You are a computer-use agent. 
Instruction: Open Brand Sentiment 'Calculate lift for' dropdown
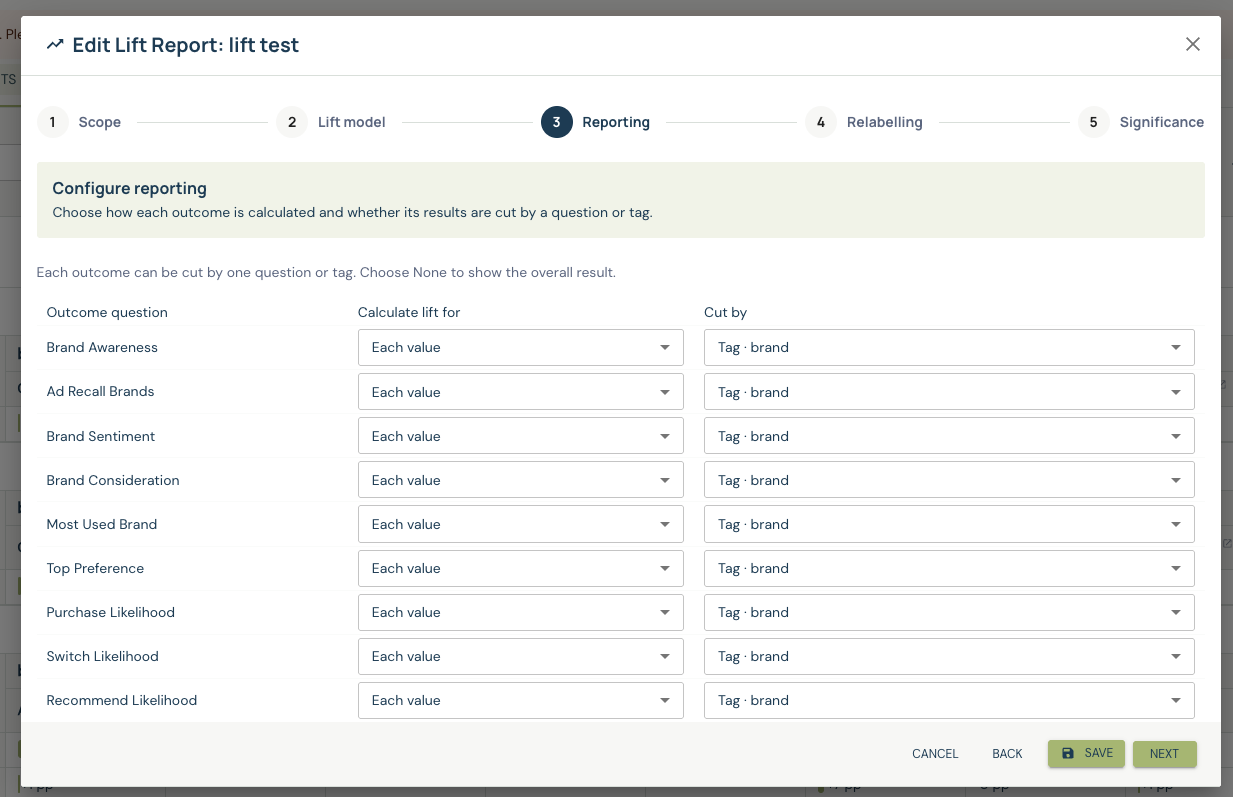(521, 436)
